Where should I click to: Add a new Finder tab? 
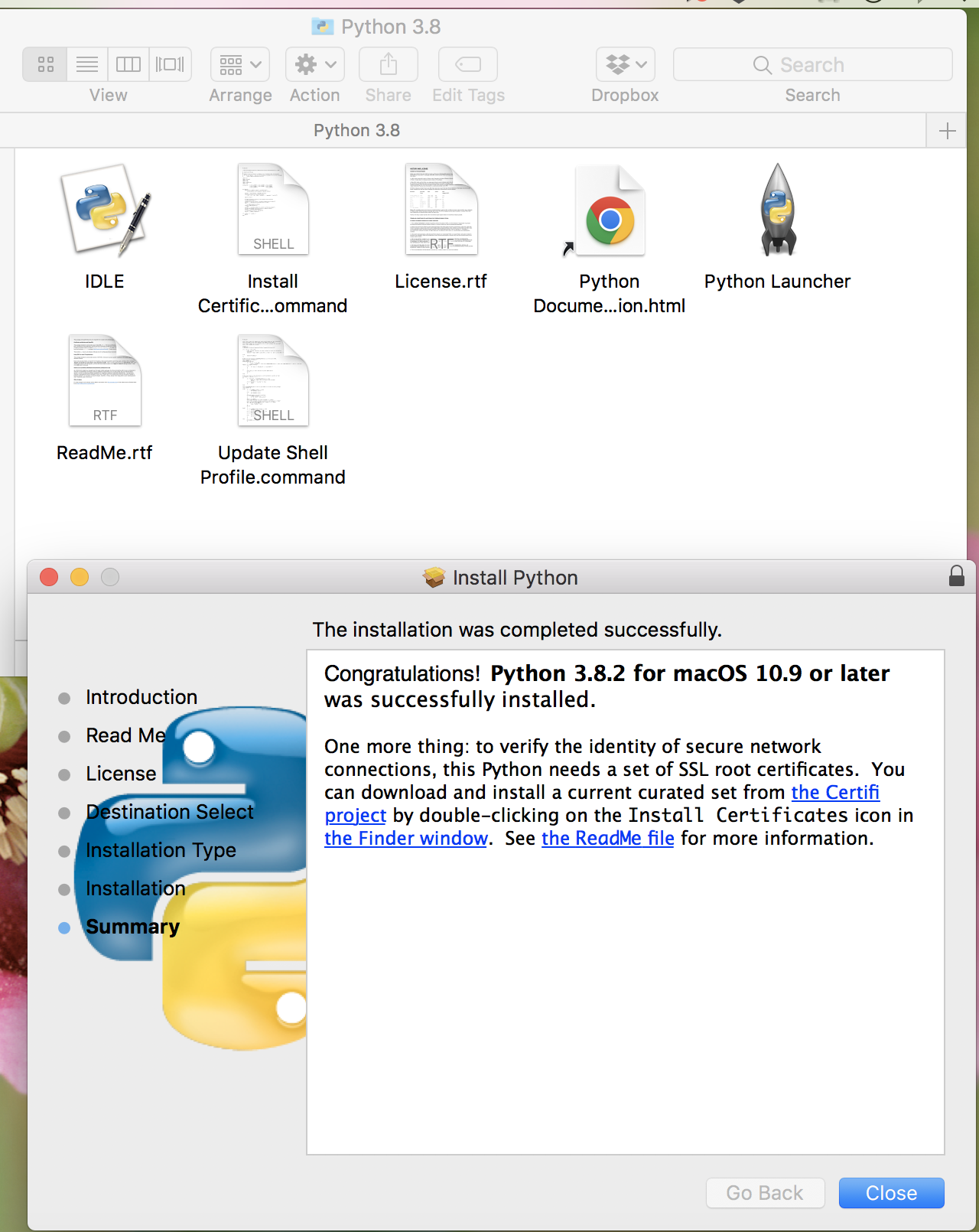947,131
